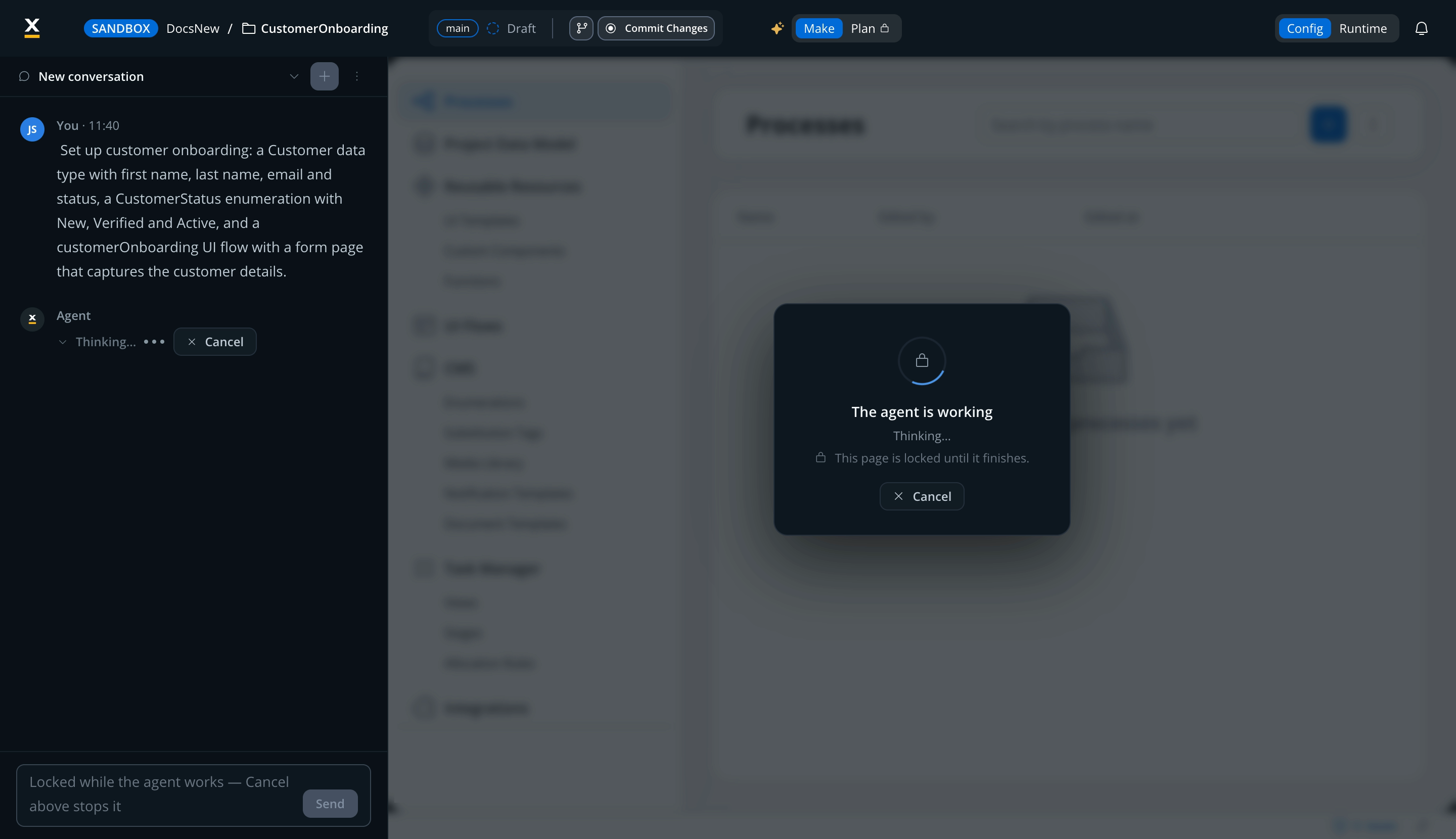Cancel the agent from the chat panel
The image size is (1456, 839).
click(215, 342)
